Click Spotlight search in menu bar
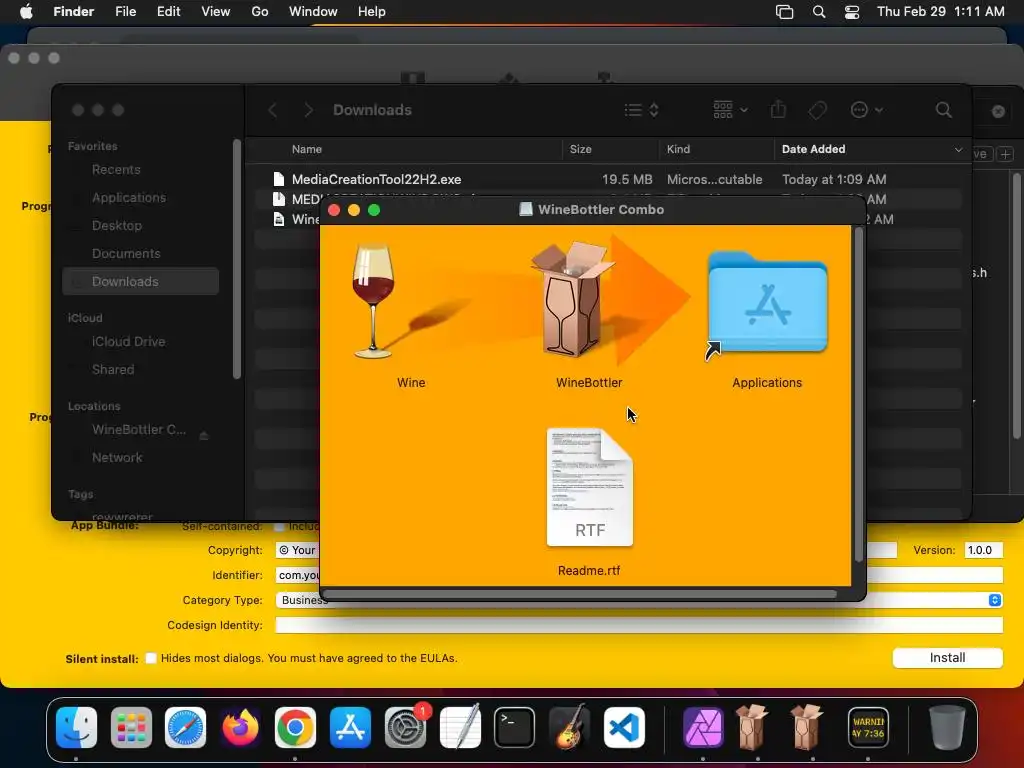The image size is (1024, 768). tap(818, 12)
